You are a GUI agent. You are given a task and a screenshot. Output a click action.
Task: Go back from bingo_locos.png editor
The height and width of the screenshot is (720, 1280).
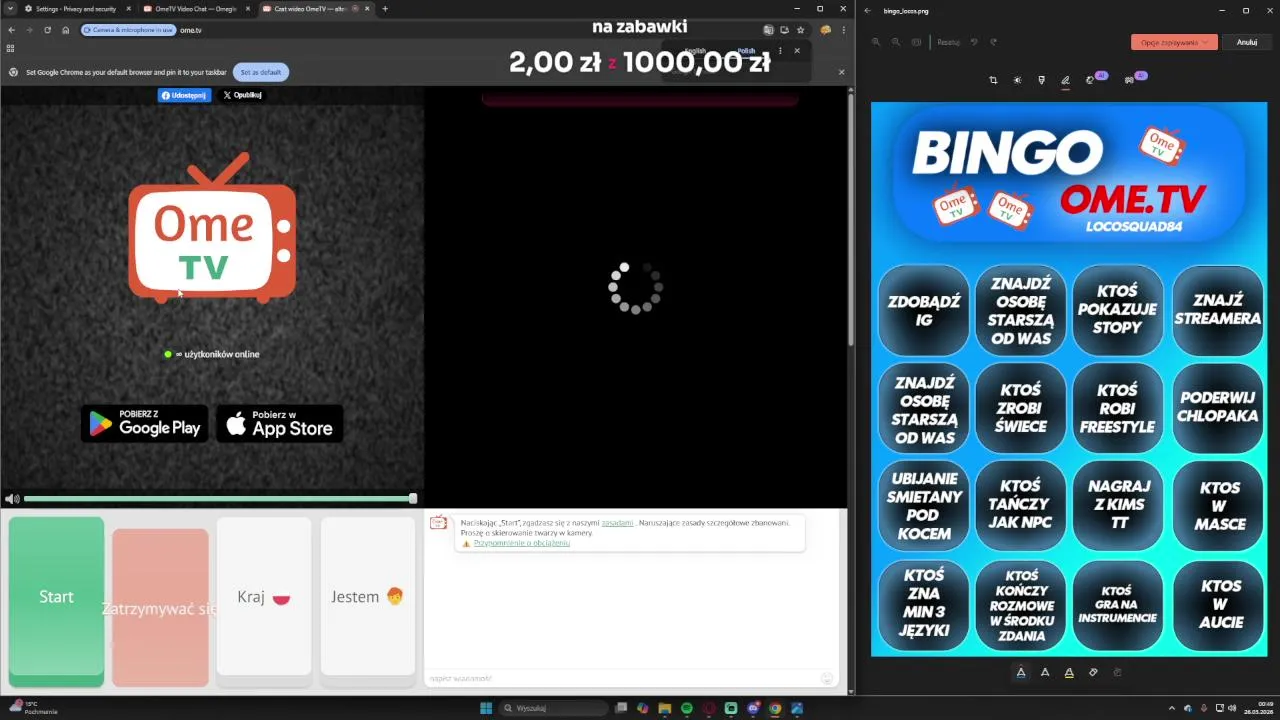point(868,11)
